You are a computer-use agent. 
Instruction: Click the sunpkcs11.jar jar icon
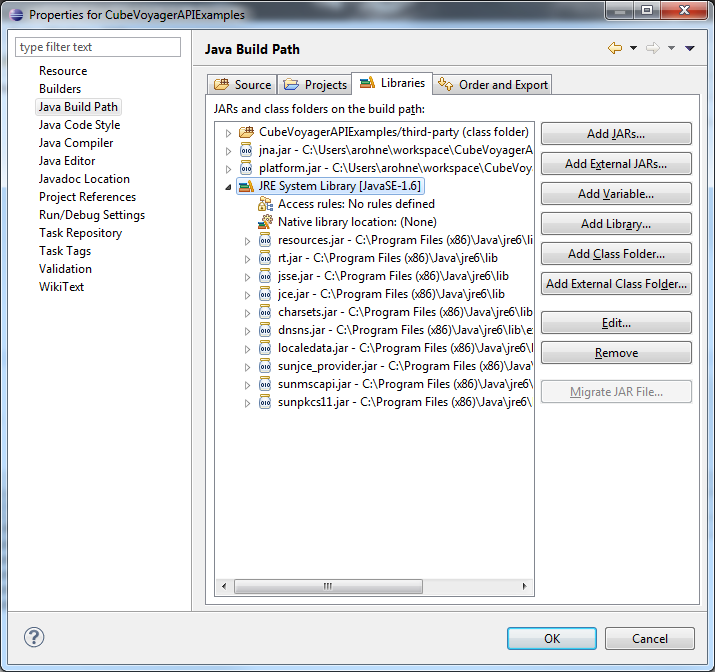(265, 402)
